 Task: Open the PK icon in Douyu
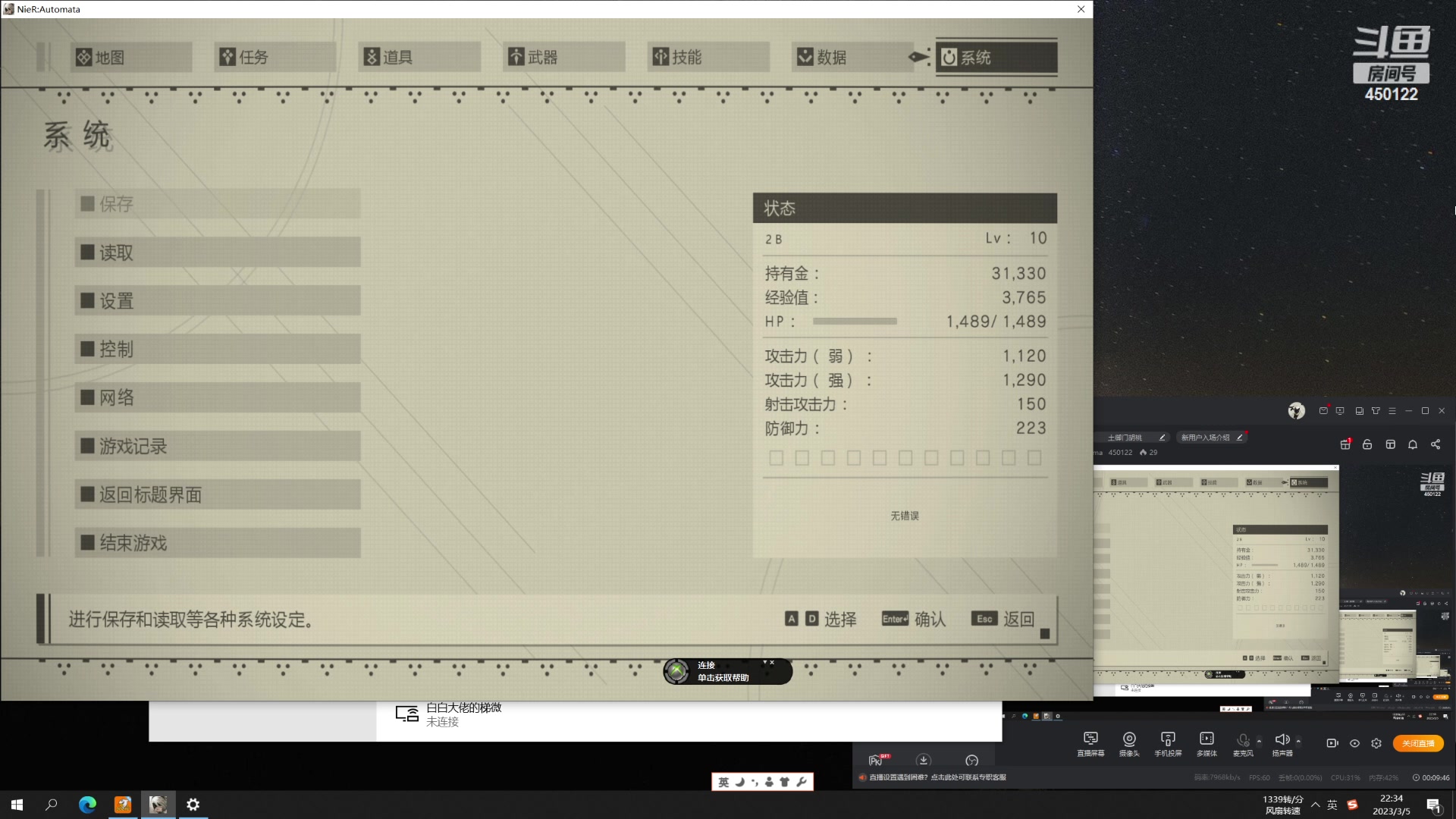(878, 760)
